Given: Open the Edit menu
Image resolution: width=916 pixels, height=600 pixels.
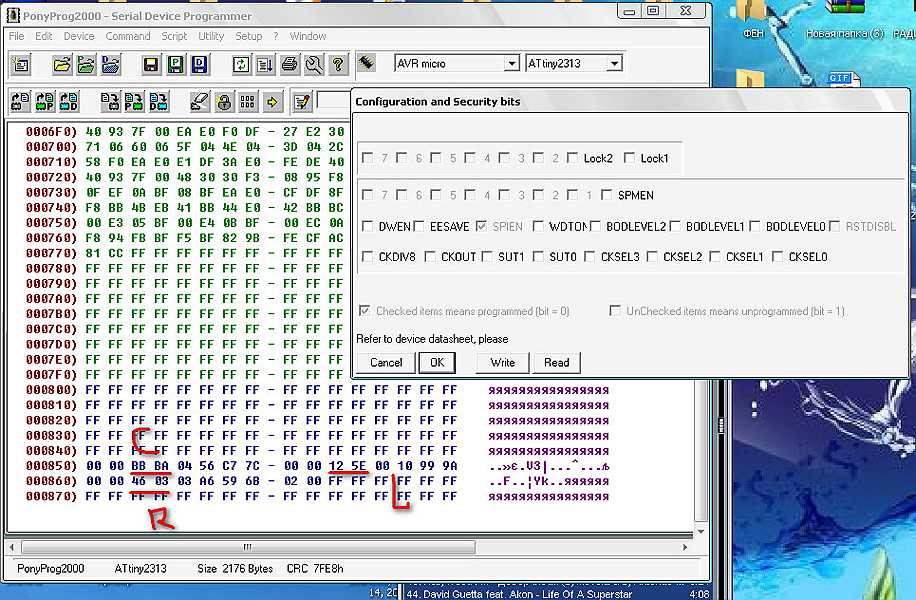Looking at the screenshot, I should click(44, 36).
